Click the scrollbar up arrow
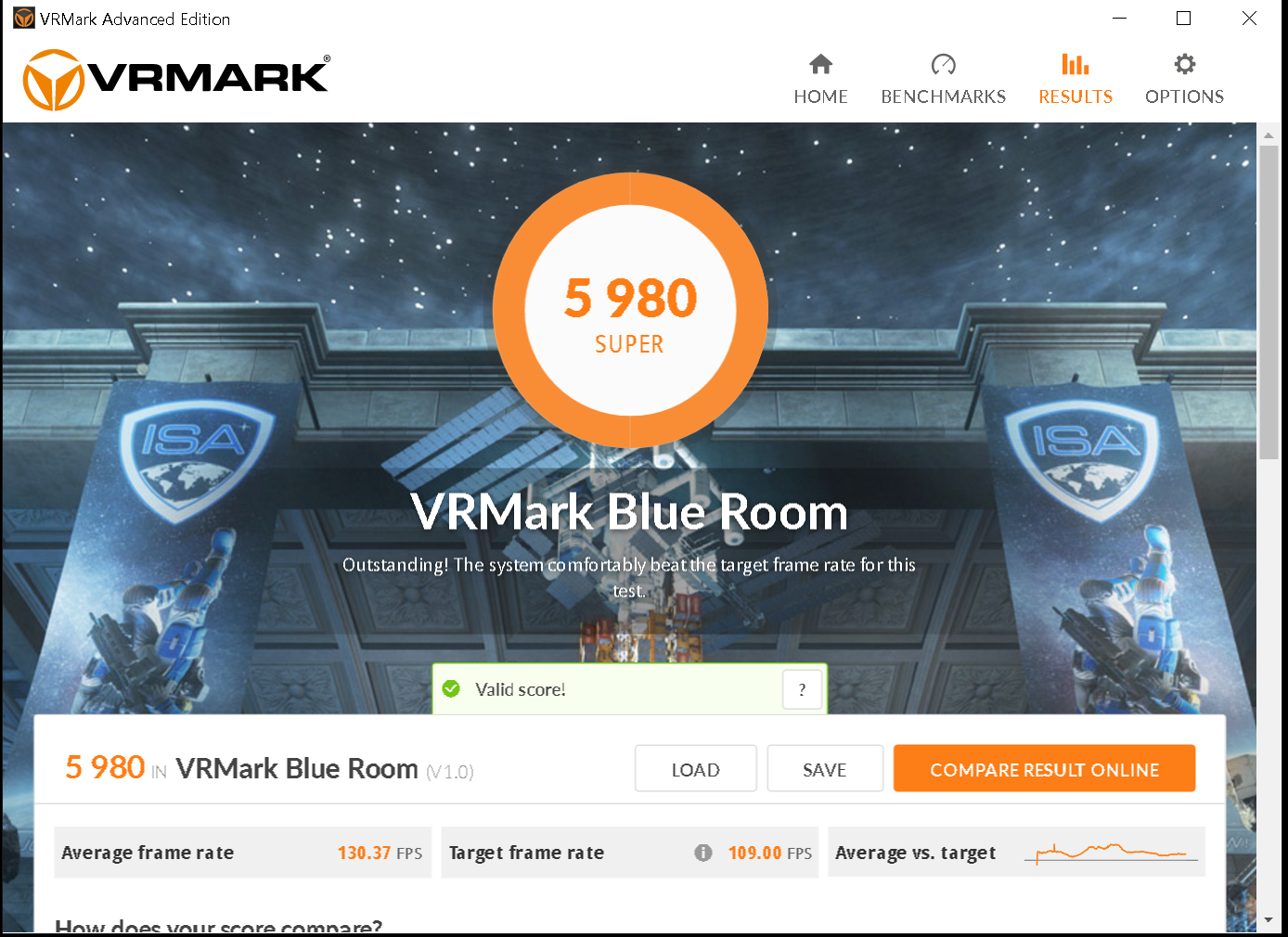The width and height of the screenshot is (1288, 937). [x=1269, y=135]
